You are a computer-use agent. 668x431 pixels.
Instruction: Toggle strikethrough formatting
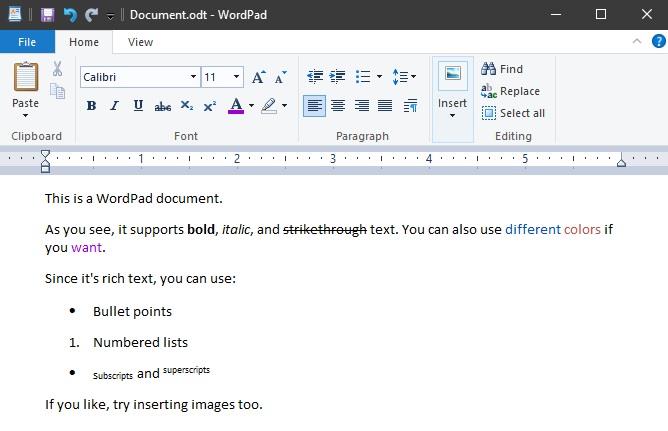tap(162, 106)
